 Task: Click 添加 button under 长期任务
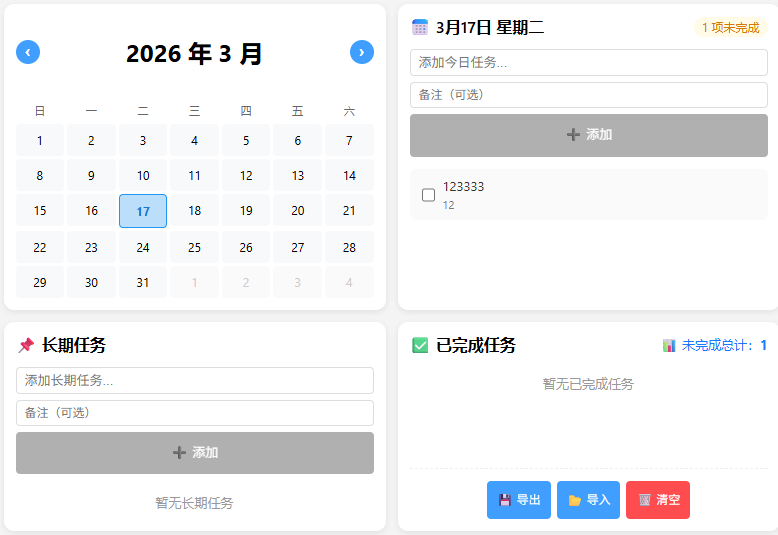(x=194, y=453)
